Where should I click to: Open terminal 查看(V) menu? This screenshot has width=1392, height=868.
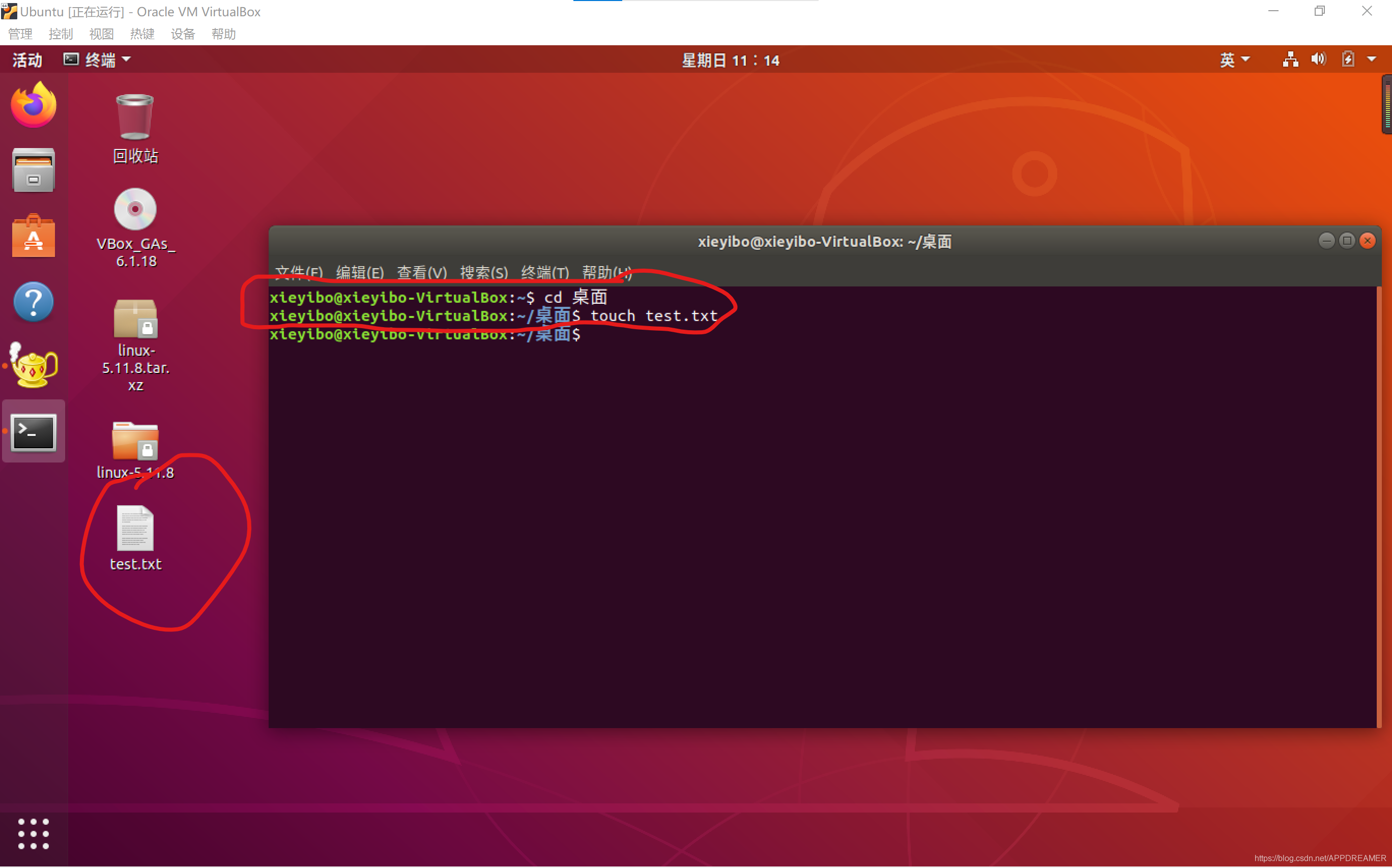coord(422,273)
